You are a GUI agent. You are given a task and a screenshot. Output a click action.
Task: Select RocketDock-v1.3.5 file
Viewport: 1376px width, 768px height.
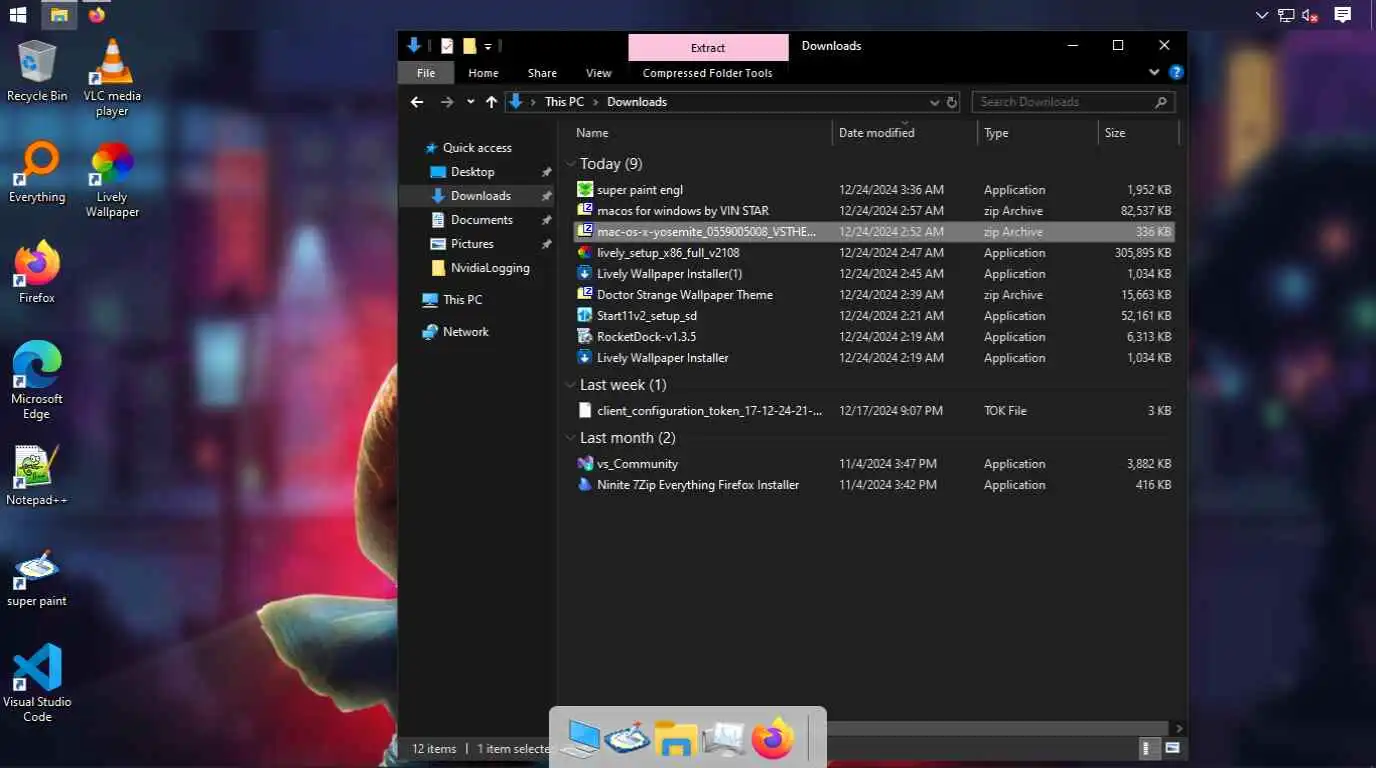tap(874, 337)
